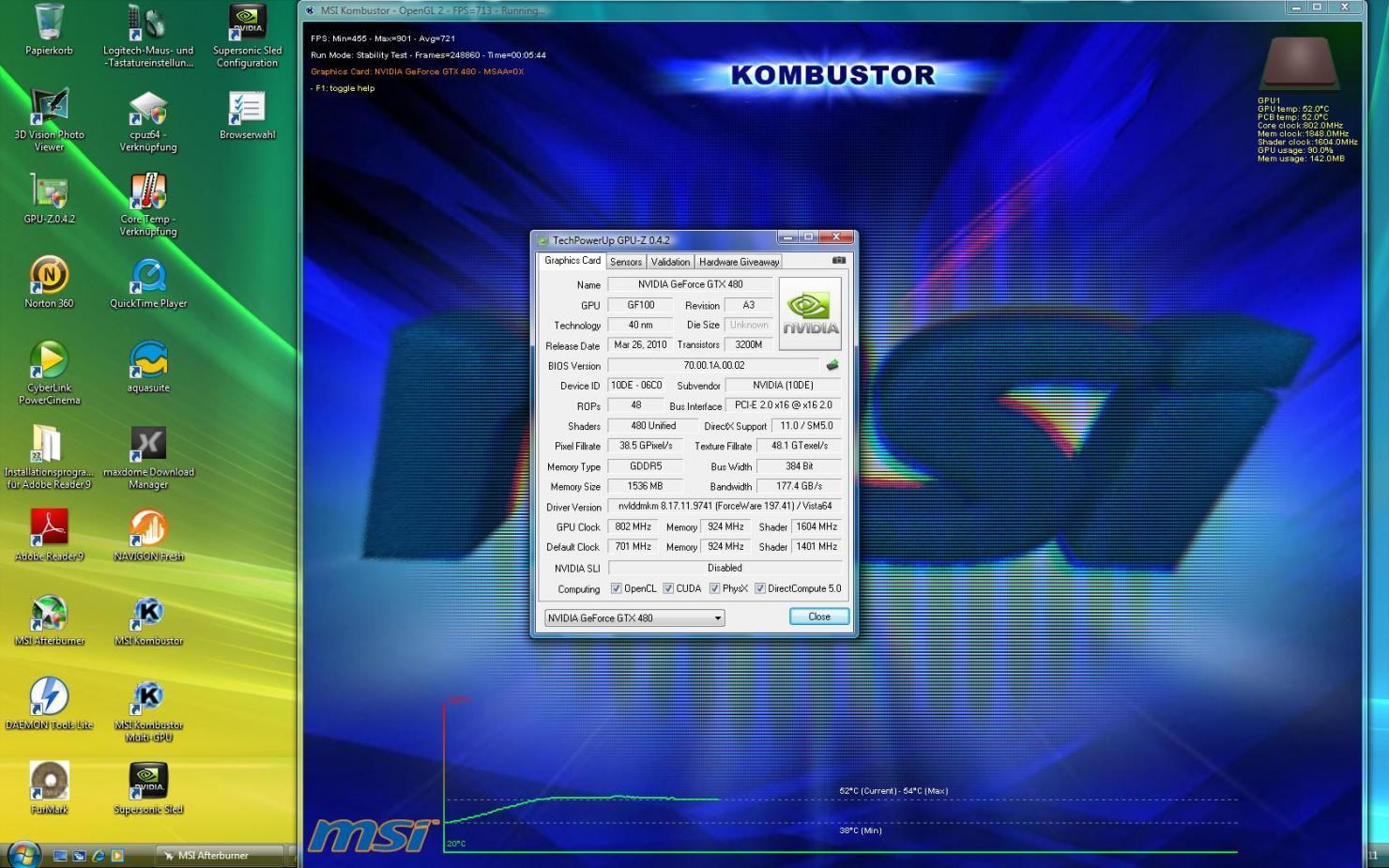Screen dimensions: 1389x868
Task: Open MSI Afterburner desktop shortcut
Action: (49, 620)
